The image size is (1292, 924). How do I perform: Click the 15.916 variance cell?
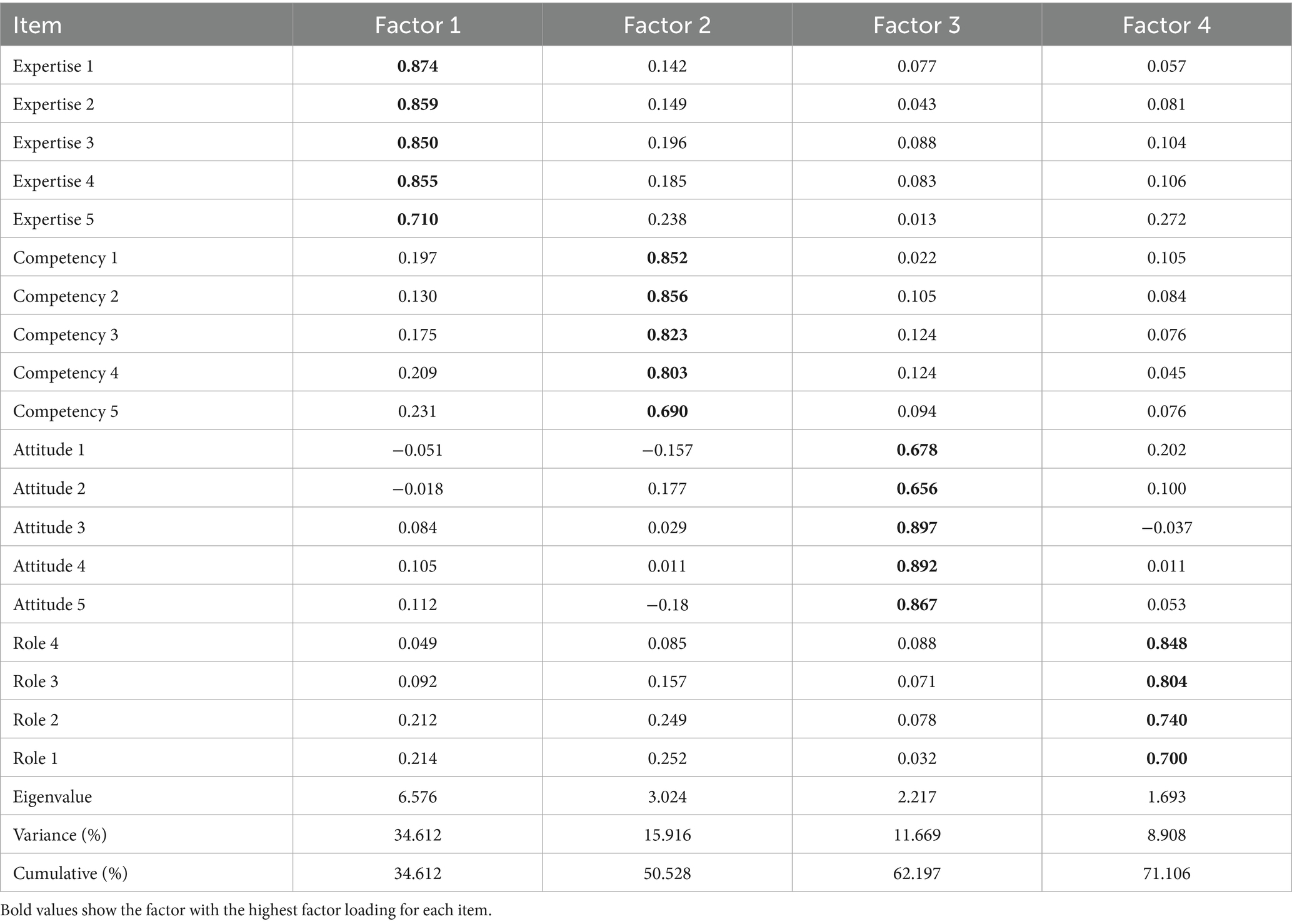coord(667,835)
